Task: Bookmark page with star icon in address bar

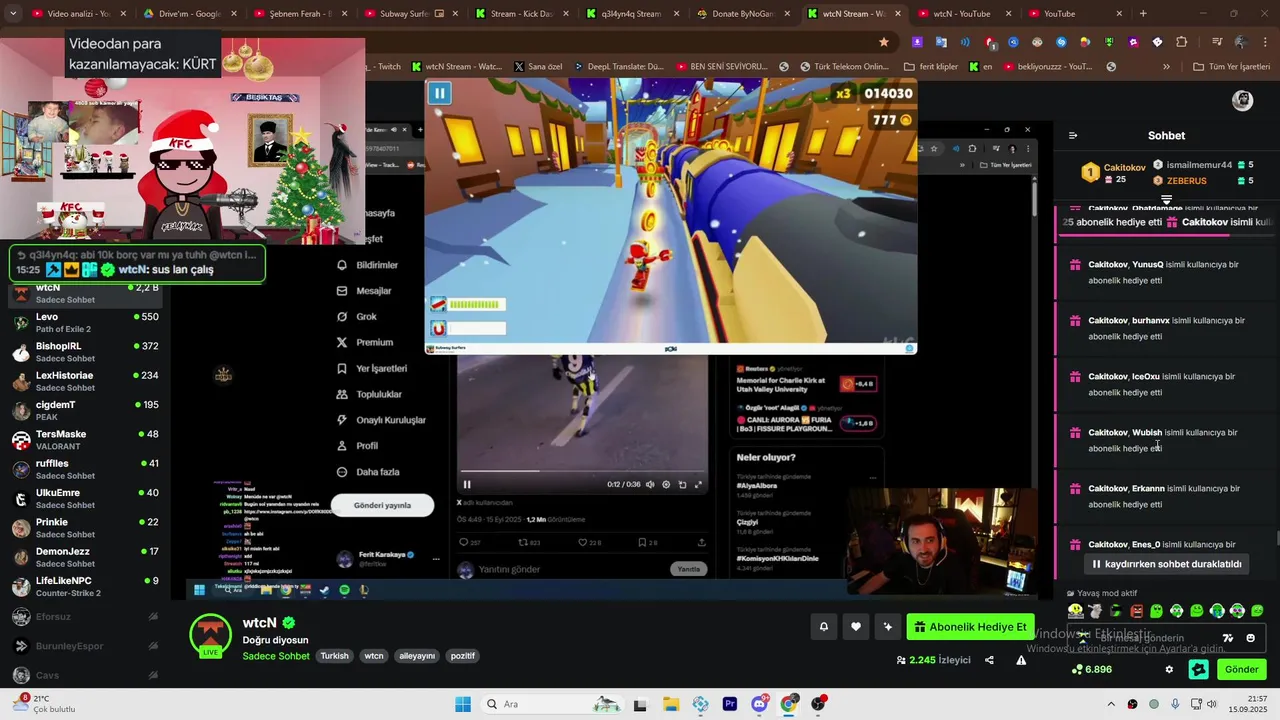Action: 884,42
